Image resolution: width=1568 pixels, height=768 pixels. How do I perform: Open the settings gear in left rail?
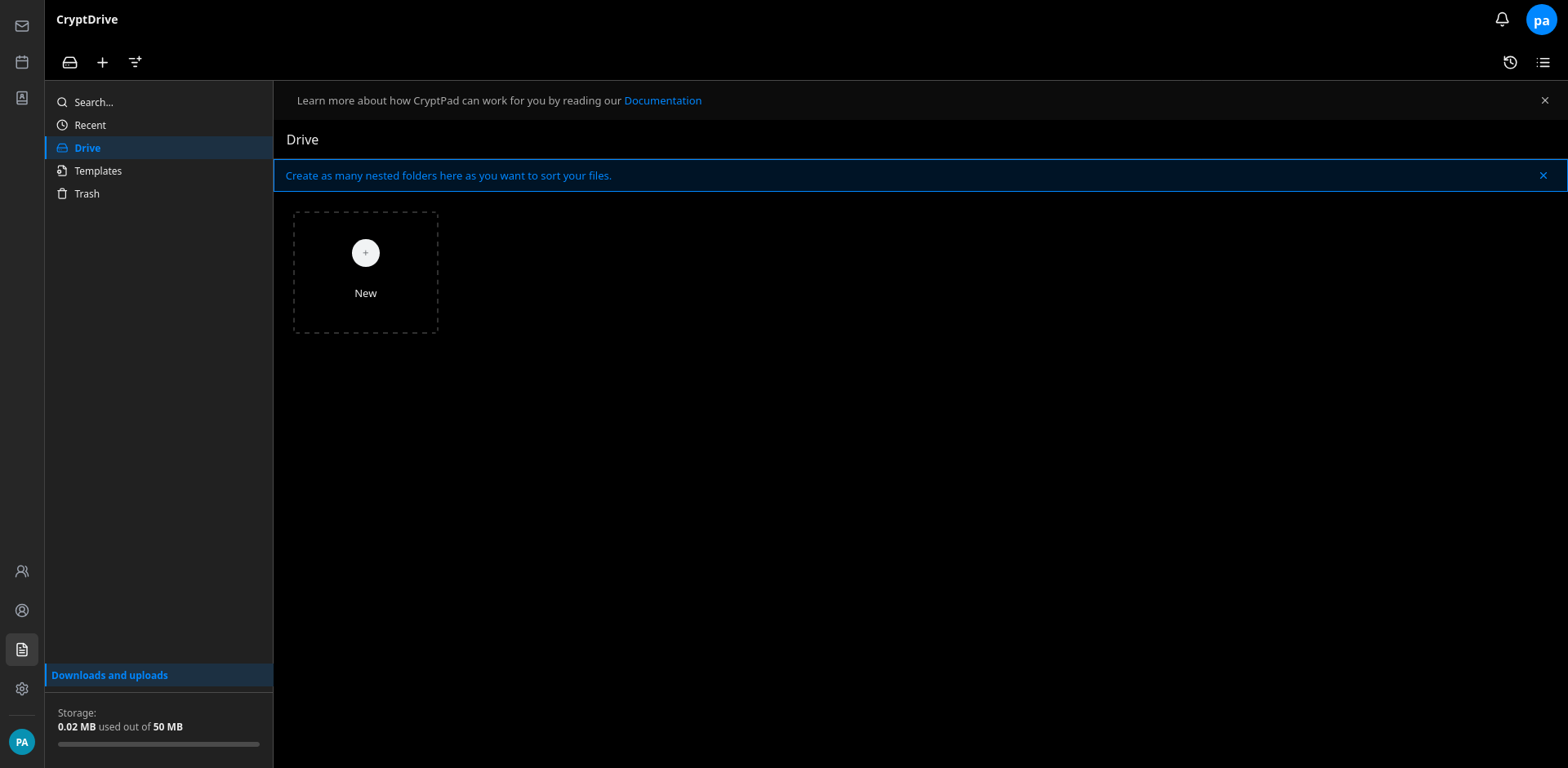(22, 689)
